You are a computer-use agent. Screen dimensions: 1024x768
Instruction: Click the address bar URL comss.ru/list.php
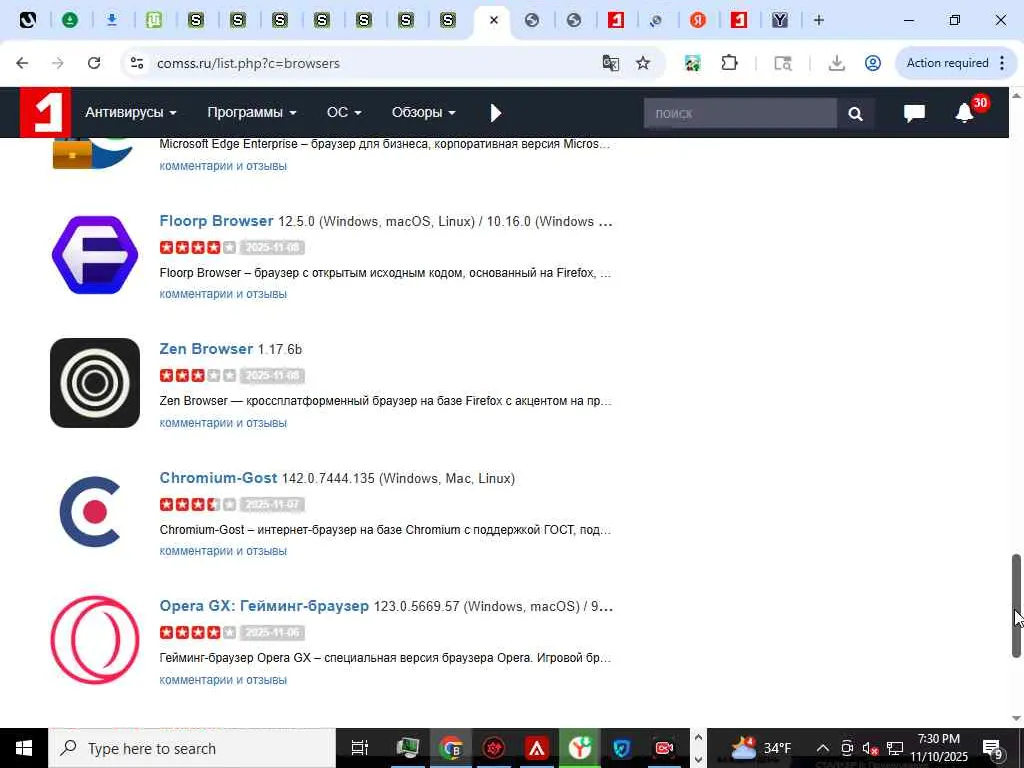tap(248, 63)
